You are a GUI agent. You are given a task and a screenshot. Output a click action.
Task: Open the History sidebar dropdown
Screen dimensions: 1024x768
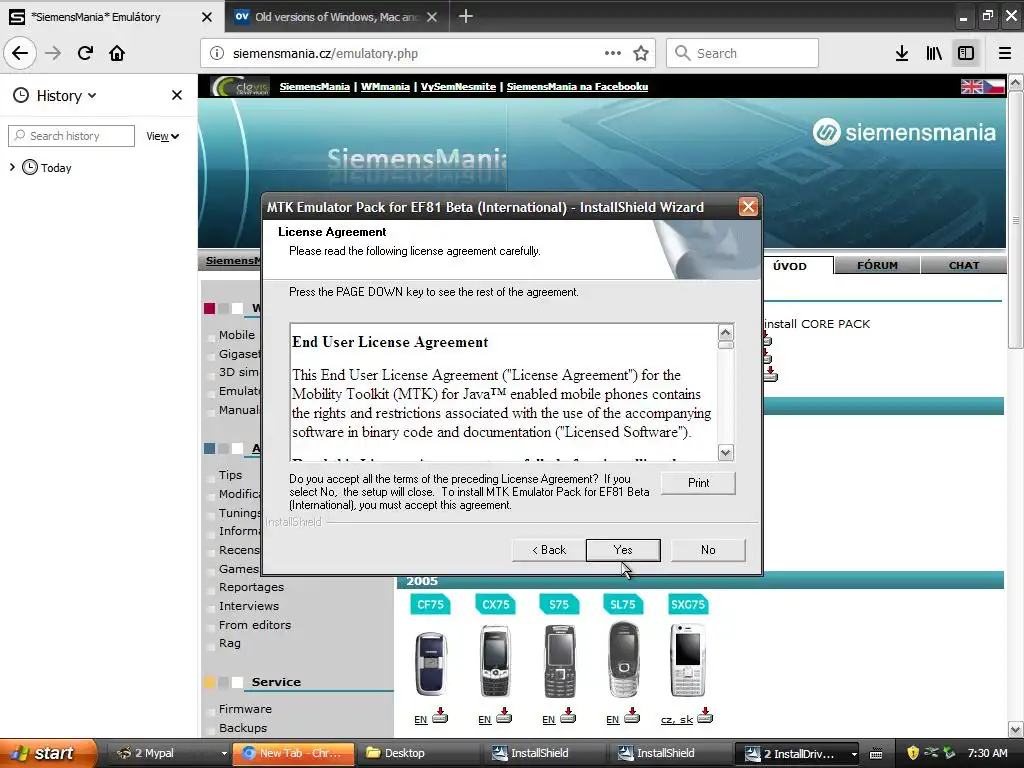[x=66, y=95]
